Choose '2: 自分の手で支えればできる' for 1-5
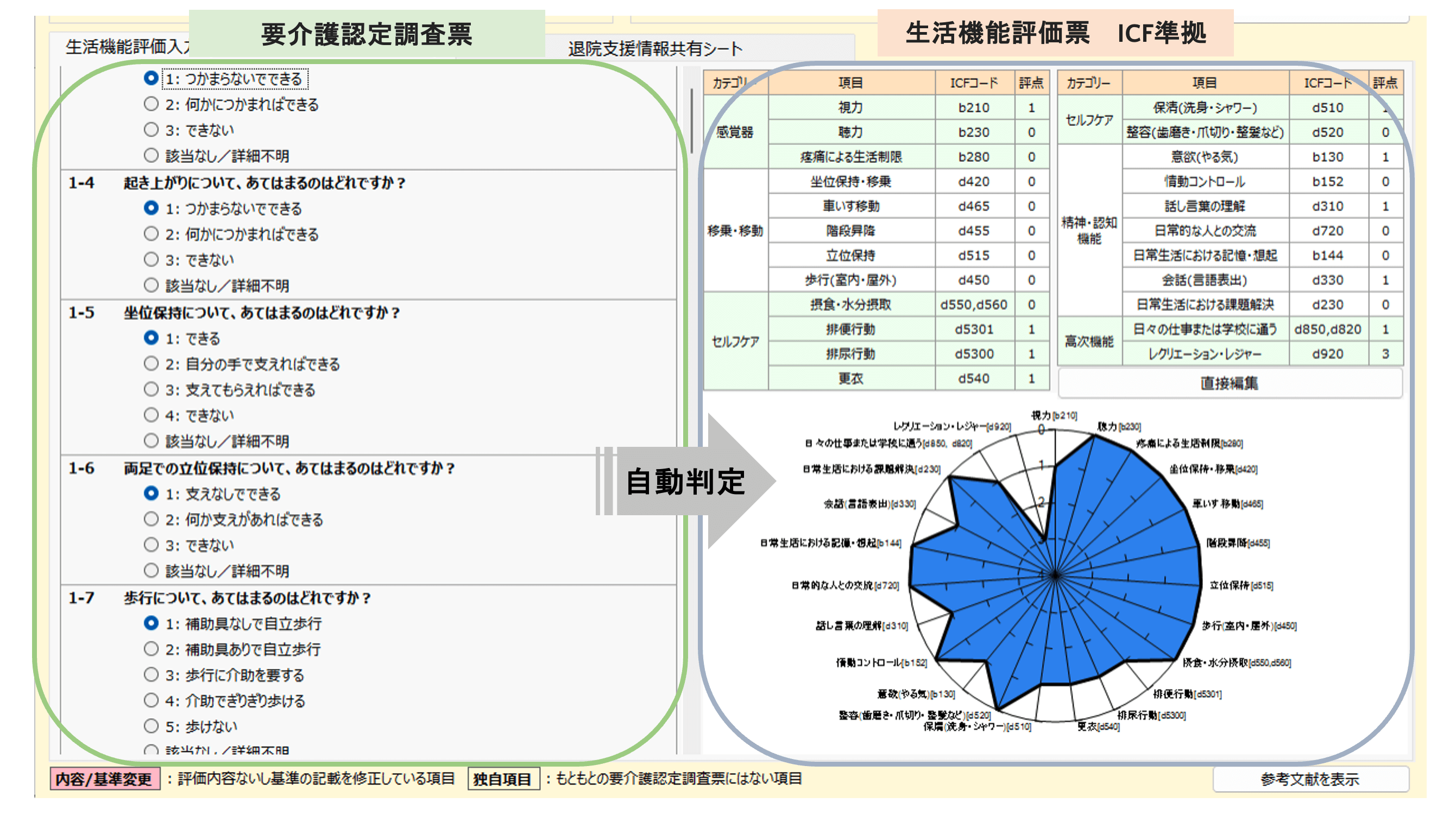Screen dimensions: 1456x816 point(151,364)
